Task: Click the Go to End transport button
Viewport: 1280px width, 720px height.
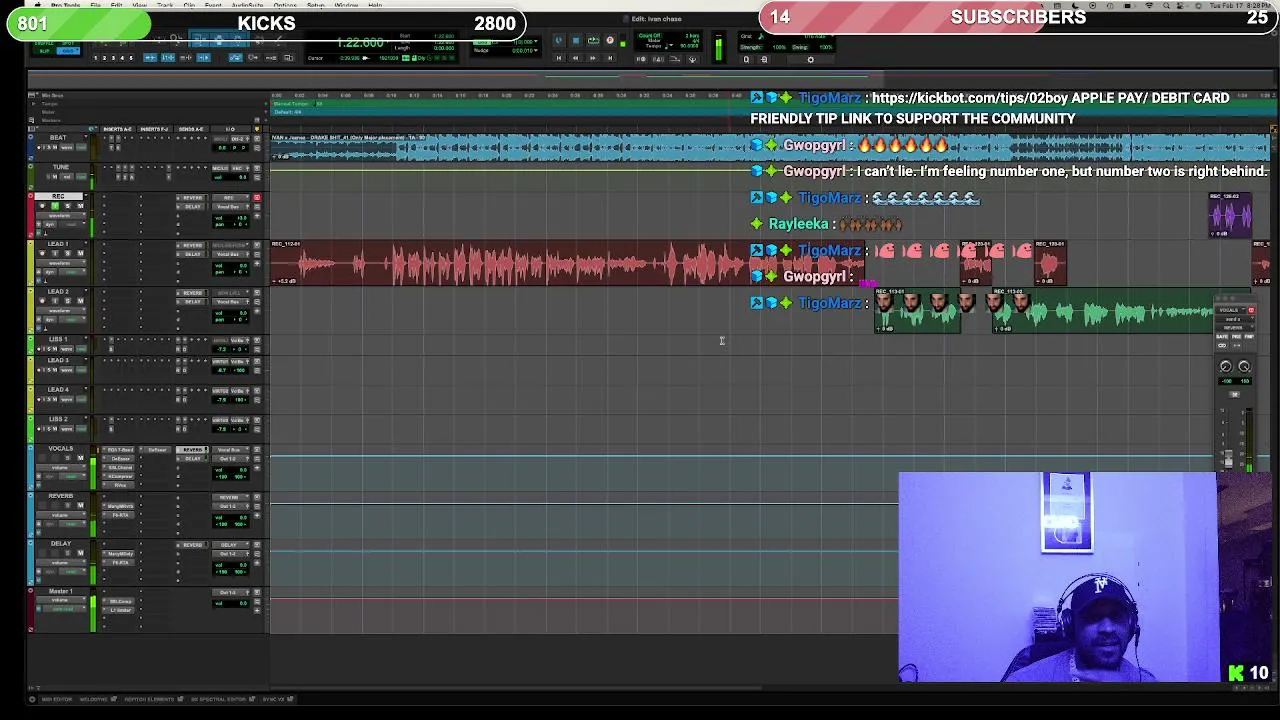Action: pos(610,58)
